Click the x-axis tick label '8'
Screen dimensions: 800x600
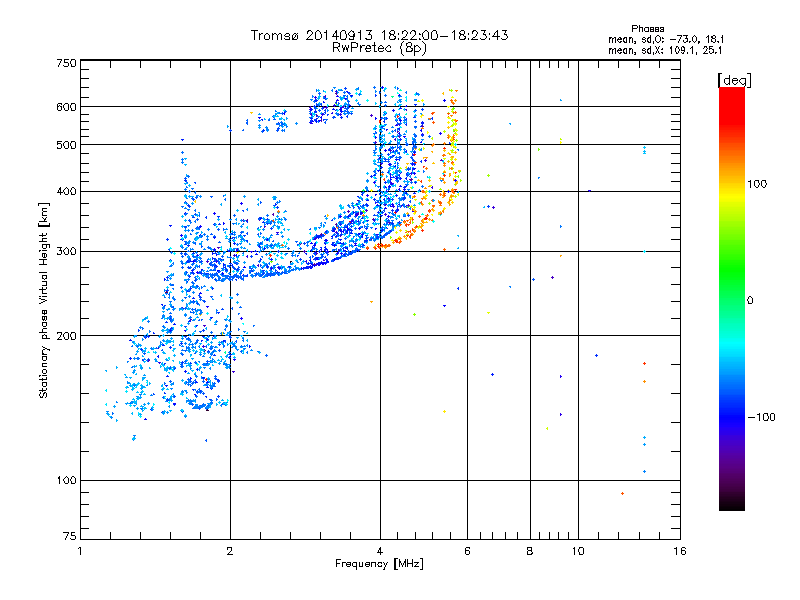(x=530, y=551)
